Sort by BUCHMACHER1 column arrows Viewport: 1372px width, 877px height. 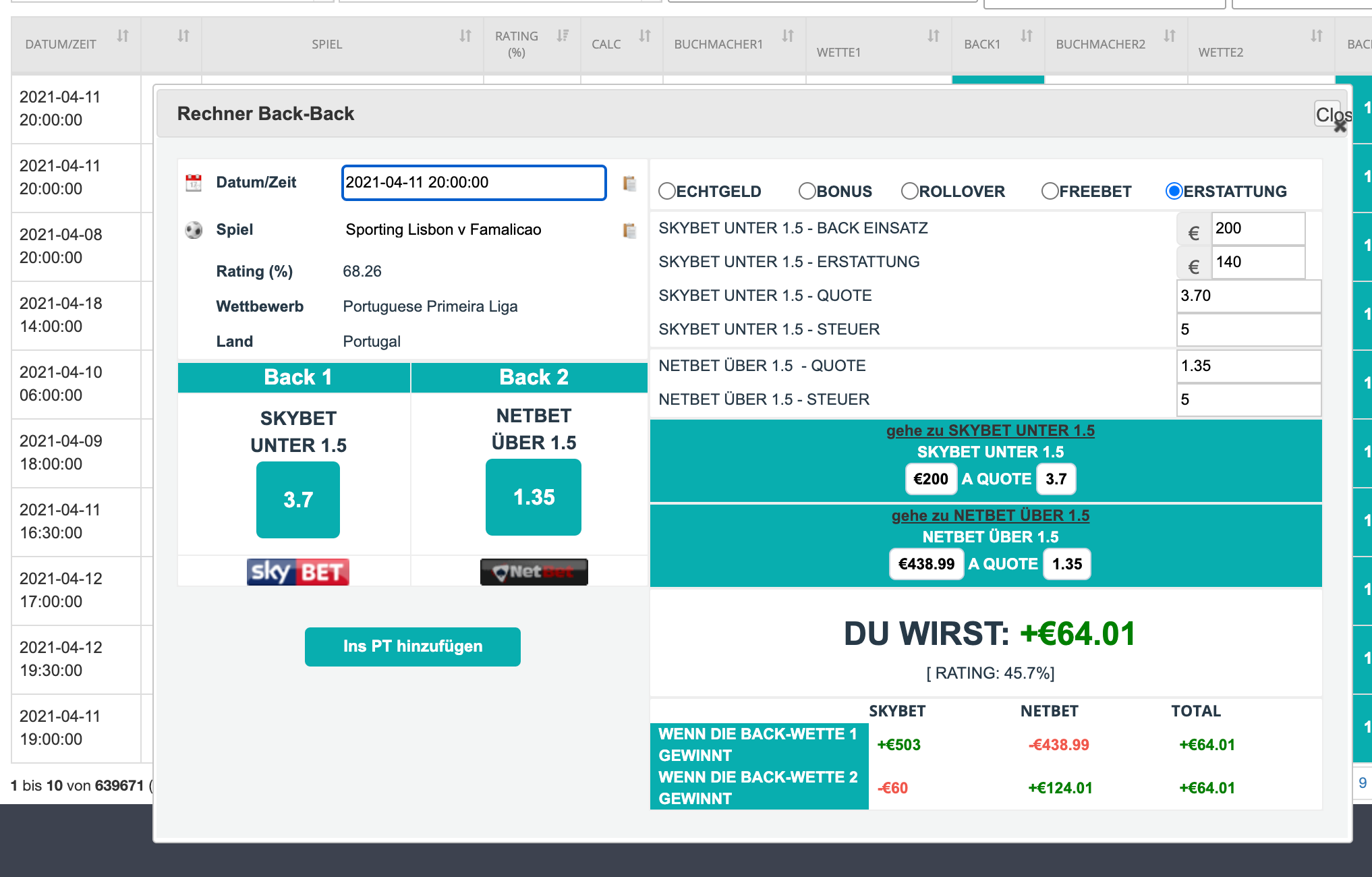point(788,36)
